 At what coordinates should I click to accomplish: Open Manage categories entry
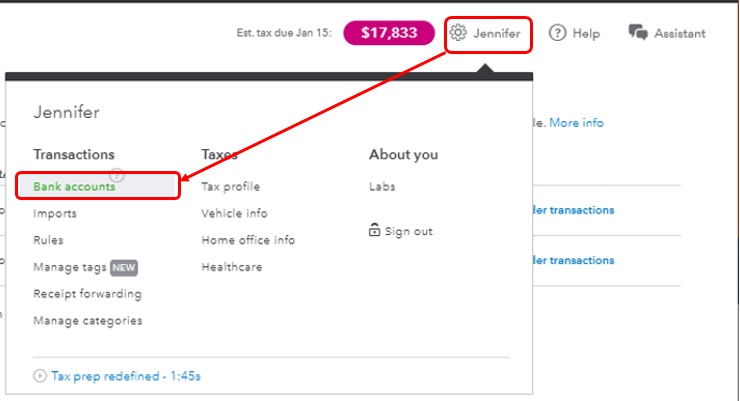click(x=87, y=321)
